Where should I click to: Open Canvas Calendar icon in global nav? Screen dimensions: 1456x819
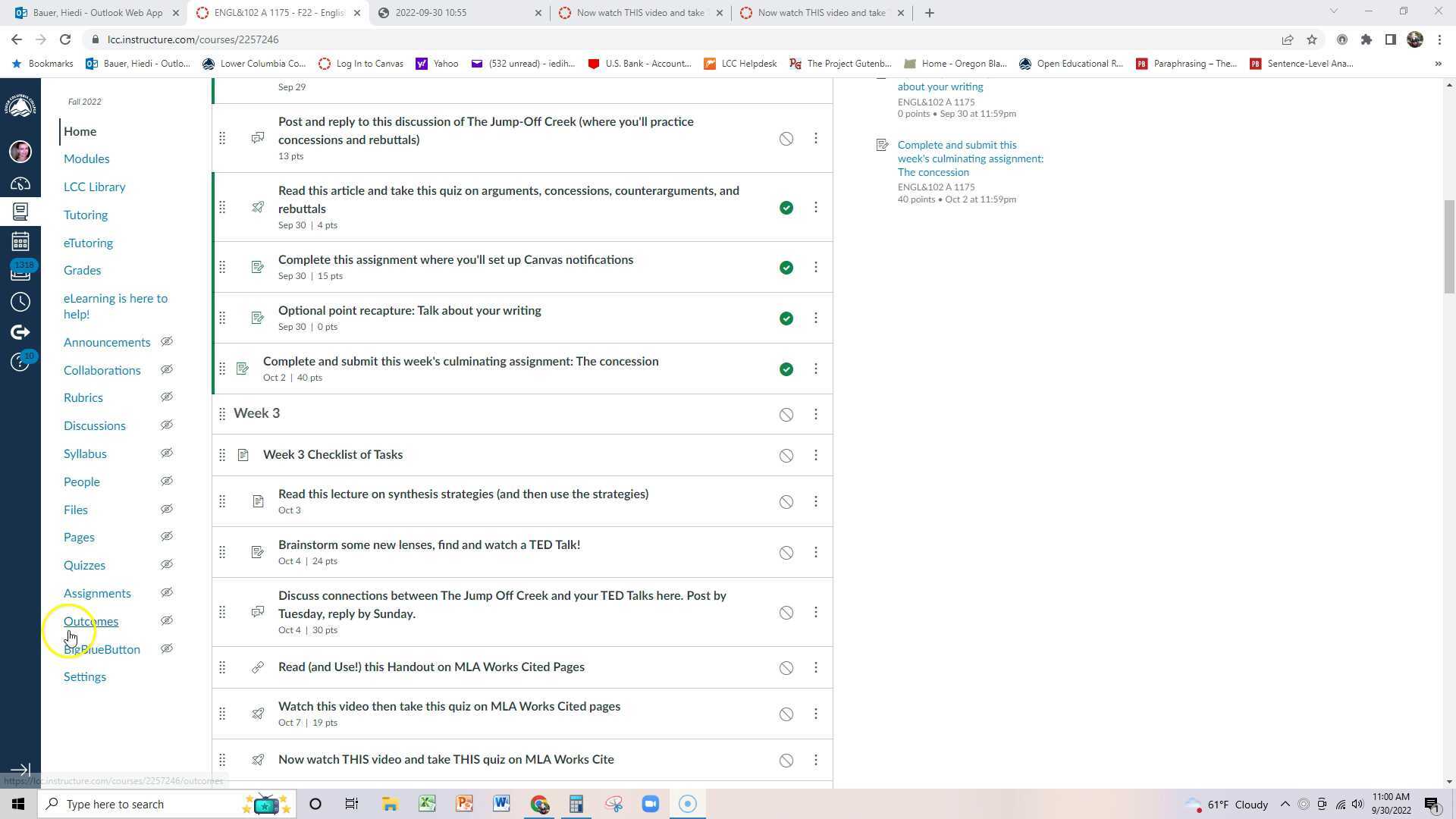point(20,242)
